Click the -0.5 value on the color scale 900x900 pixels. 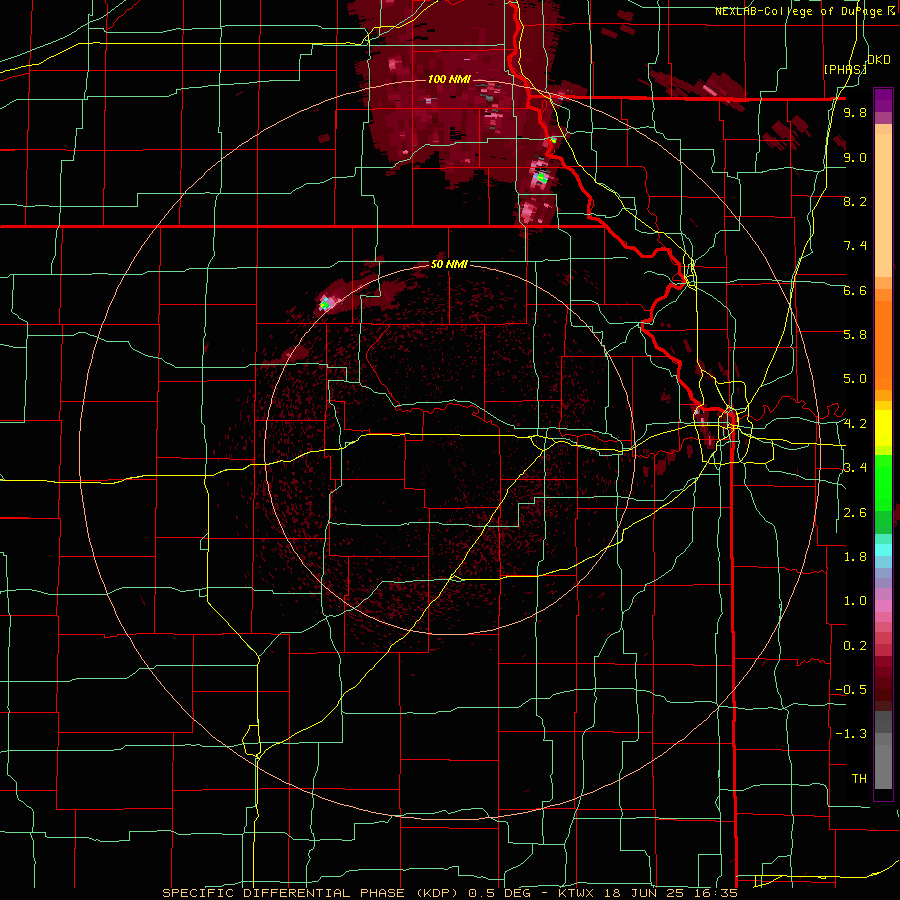pos(851,689)
